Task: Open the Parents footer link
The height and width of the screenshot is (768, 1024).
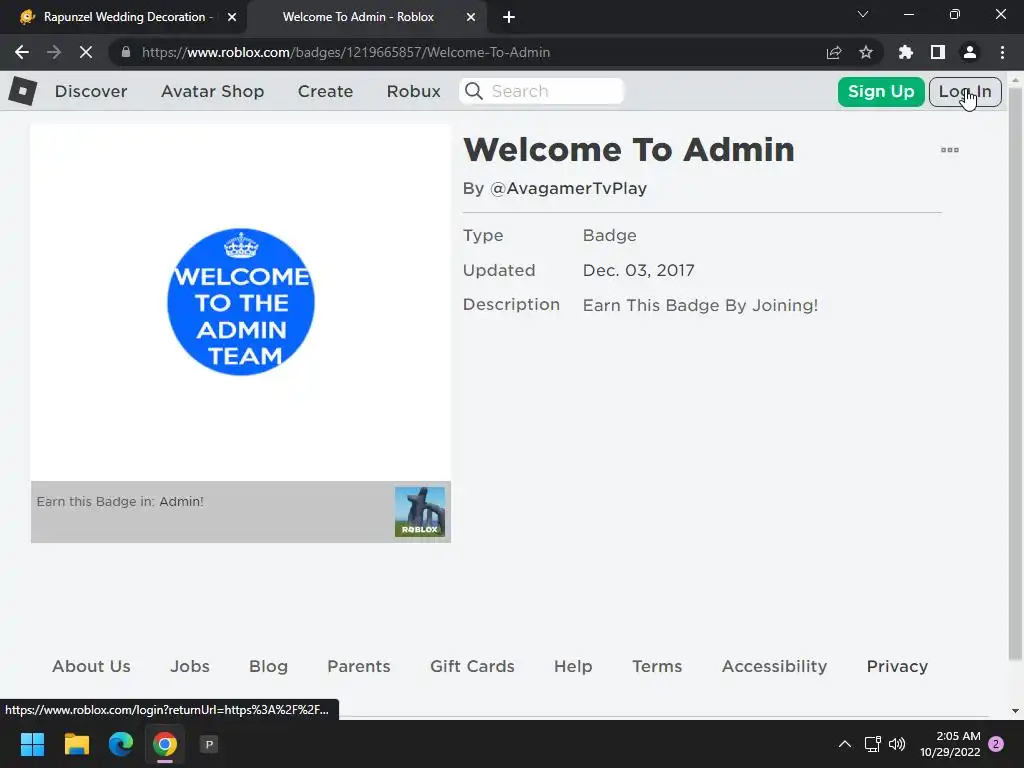Action: (x=359, y=666)
